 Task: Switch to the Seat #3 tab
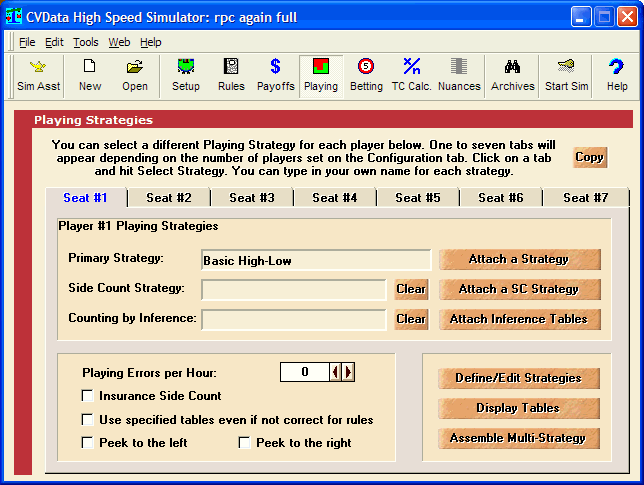click(252, 198)
